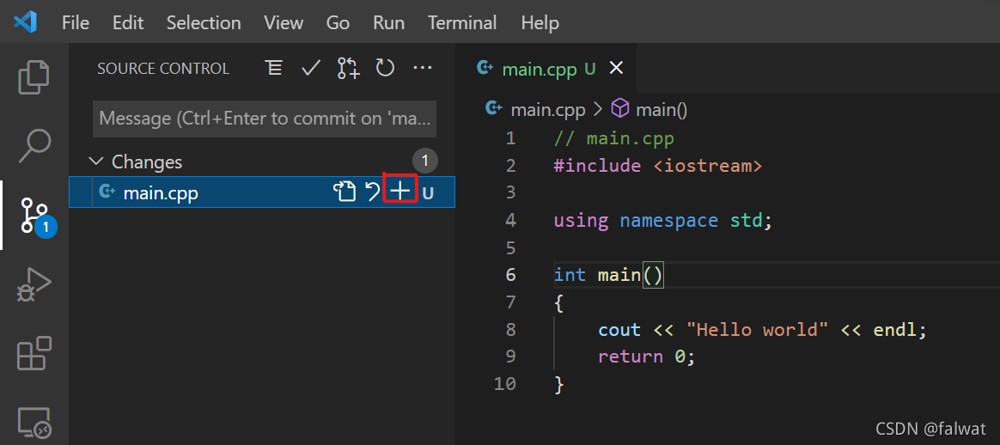Open the Search view in activity bar
The image size is (1000, 445).
[x=34, y=146]
